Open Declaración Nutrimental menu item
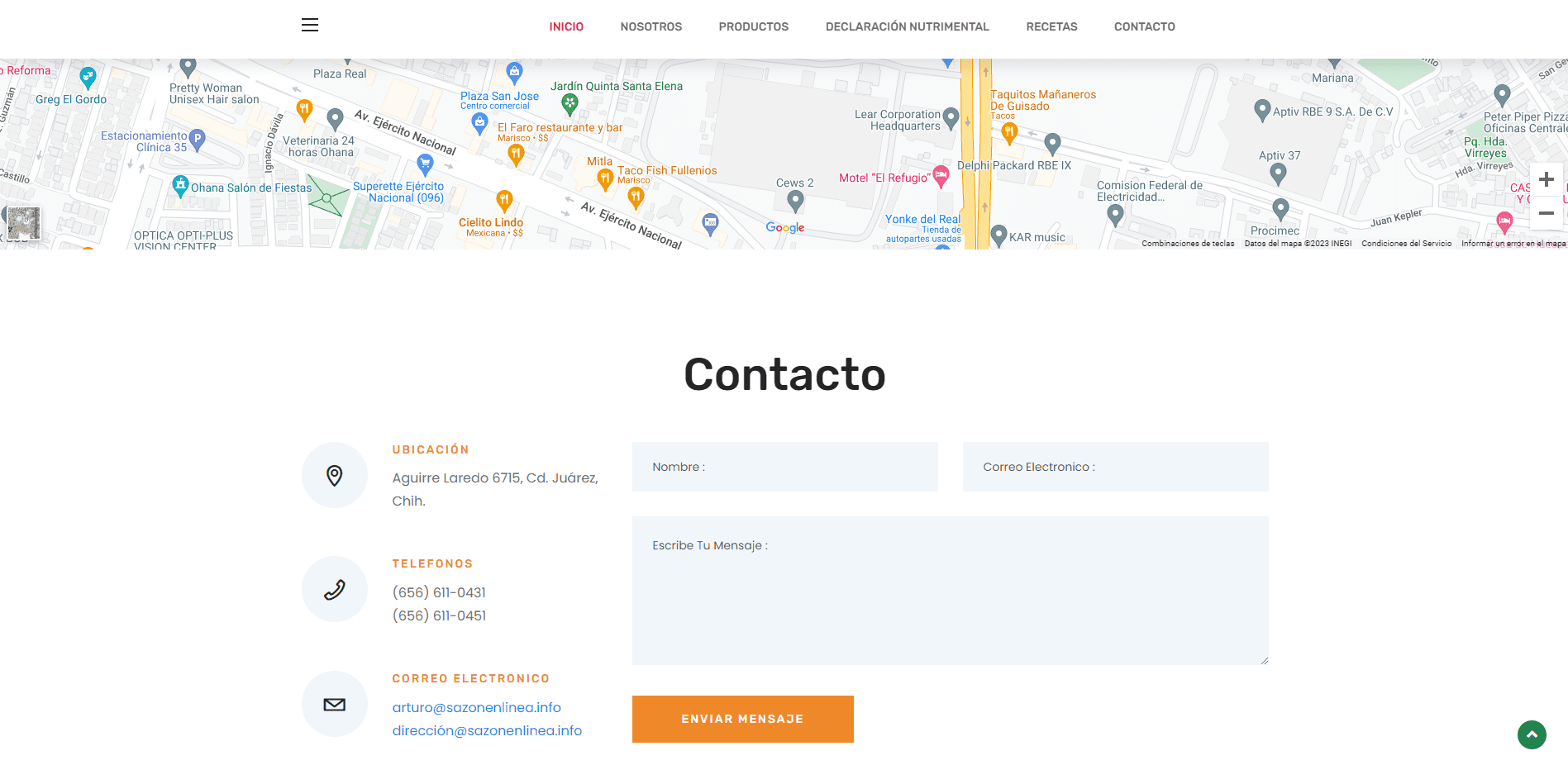1568x765 pixels. (x=908, y=26)
